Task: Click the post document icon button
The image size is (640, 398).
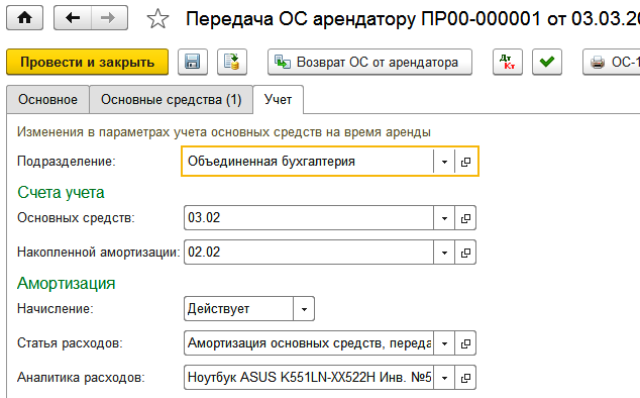Action: coord(232,62)
